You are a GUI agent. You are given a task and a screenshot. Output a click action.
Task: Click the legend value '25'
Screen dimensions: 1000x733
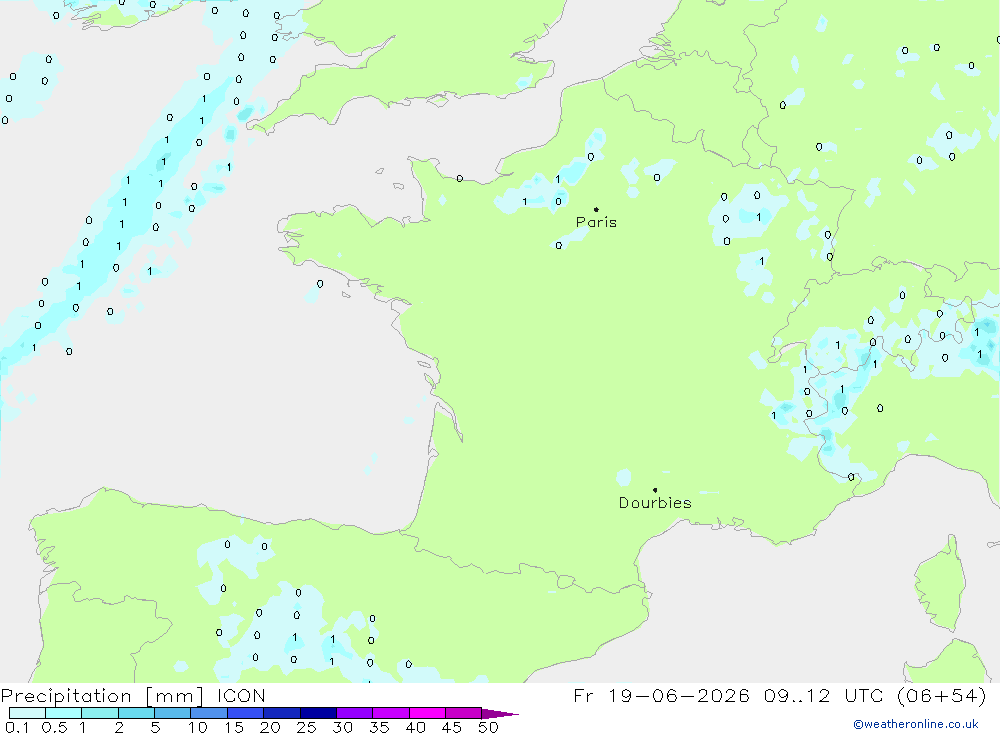(307, 727)
